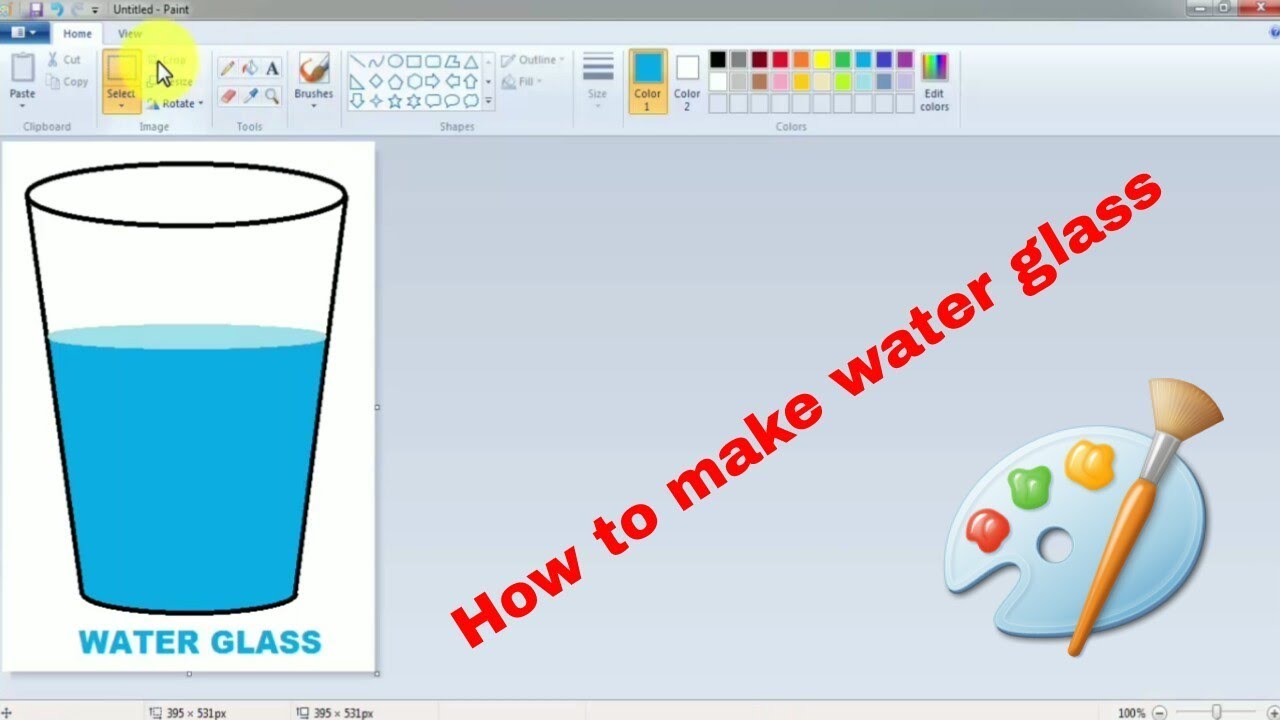Image resolution: width=1280 pixels, height=720 pixels.
Task: Choose the straight Line shape
Action: click(x=357, y=62)
